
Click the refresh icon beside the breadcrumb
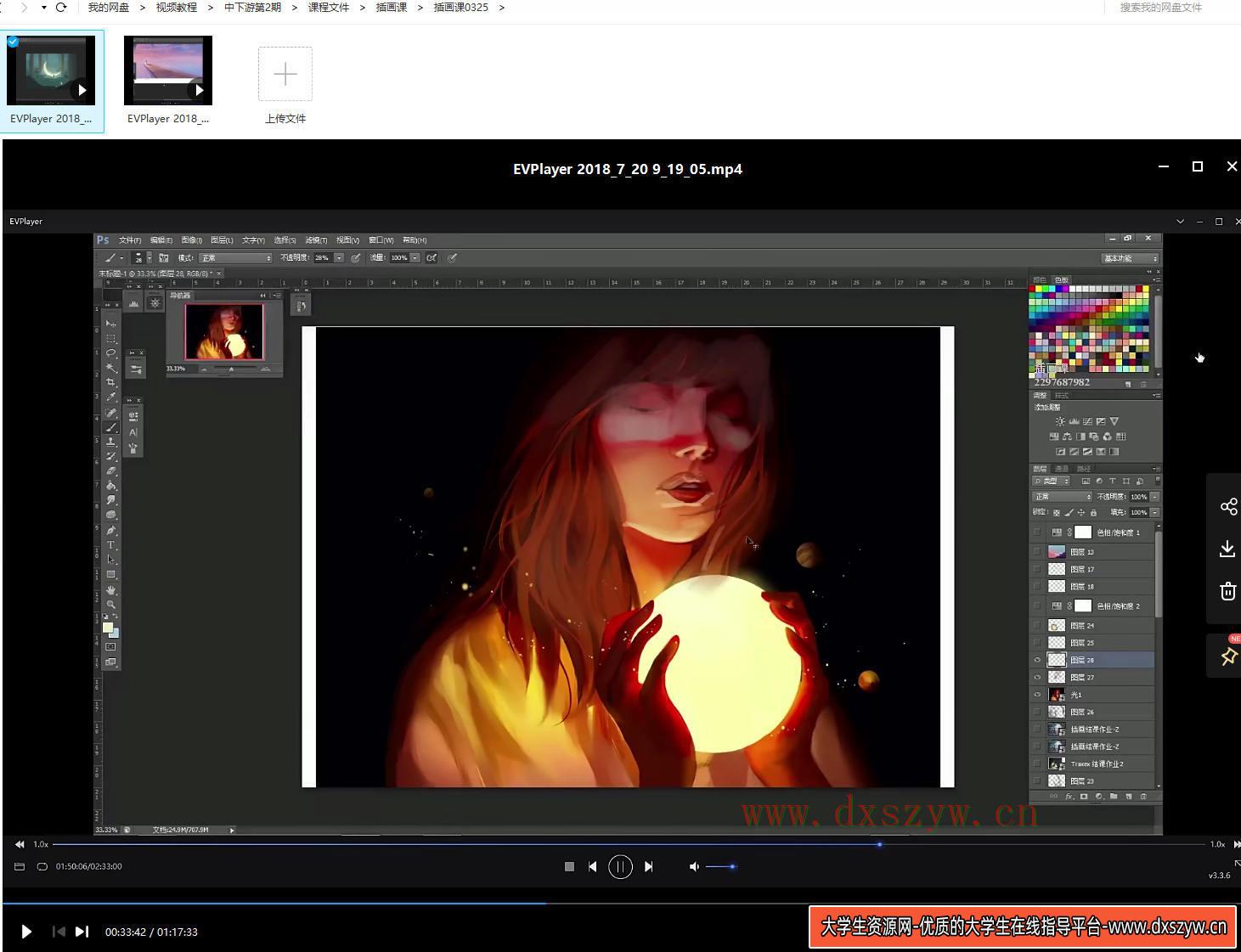[61, 8]
